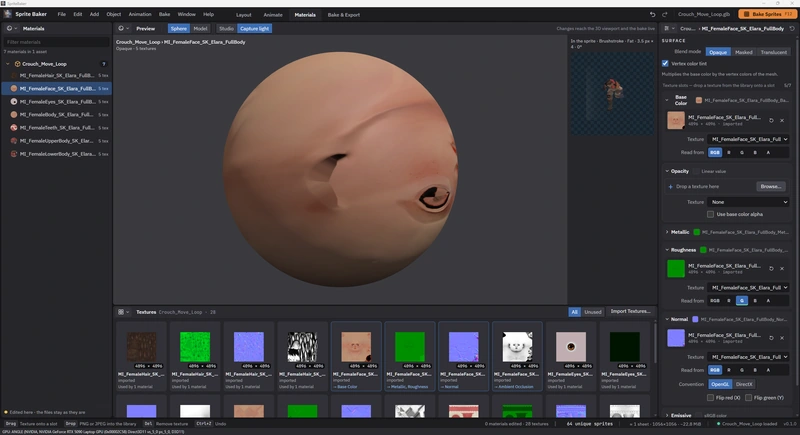Reset the Roughness texture slot

[771, 268]
